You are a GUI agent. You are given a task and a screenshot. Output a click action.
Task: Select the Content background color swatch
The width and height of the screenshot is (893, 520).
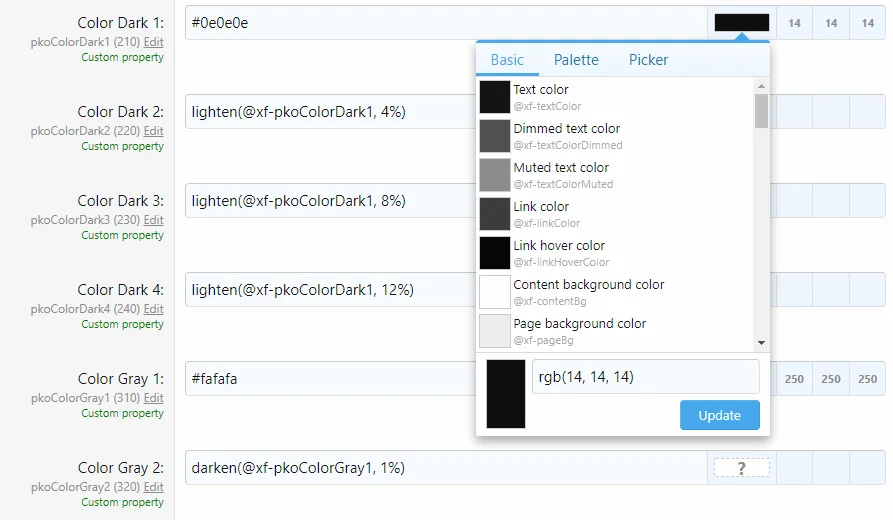495,292
